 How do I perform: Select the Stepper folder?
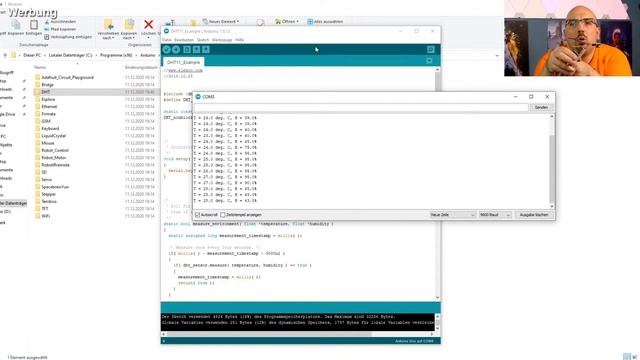pyautogui.click(x=48, y=194)
